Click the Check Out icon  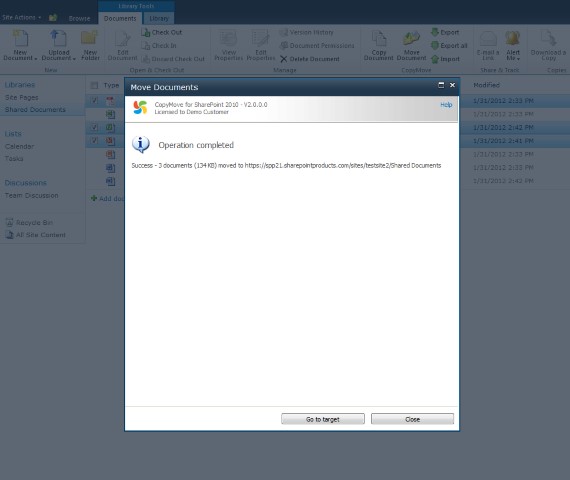[145, 32]
